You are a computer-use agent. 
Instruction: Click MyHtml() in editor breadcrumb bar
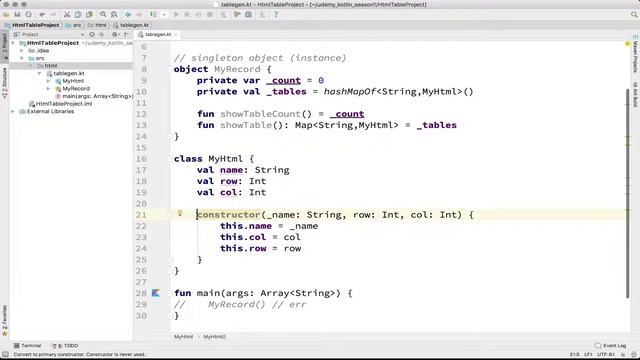(x=215, y=337)
